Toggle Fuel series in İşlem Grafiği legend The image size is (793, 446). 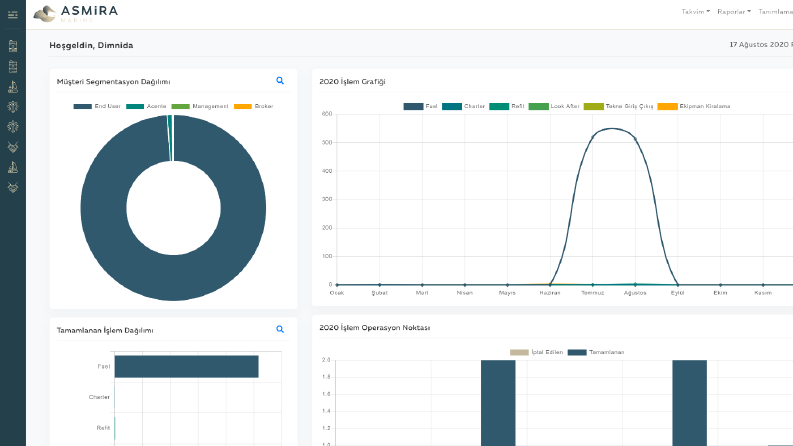(x=420, y=106)
